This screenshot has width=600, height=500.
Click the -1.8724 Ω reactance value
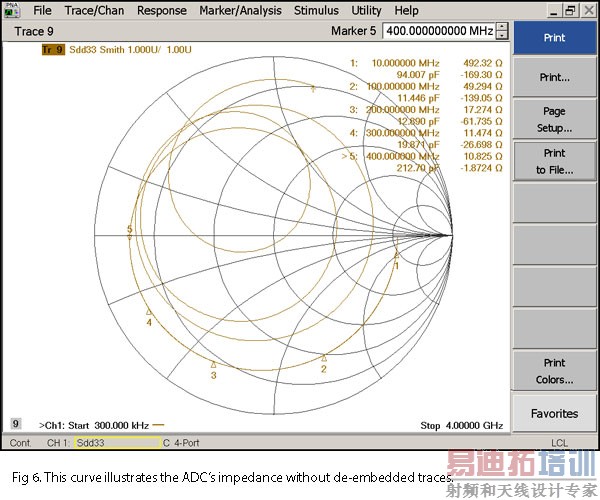coord(481,168)
